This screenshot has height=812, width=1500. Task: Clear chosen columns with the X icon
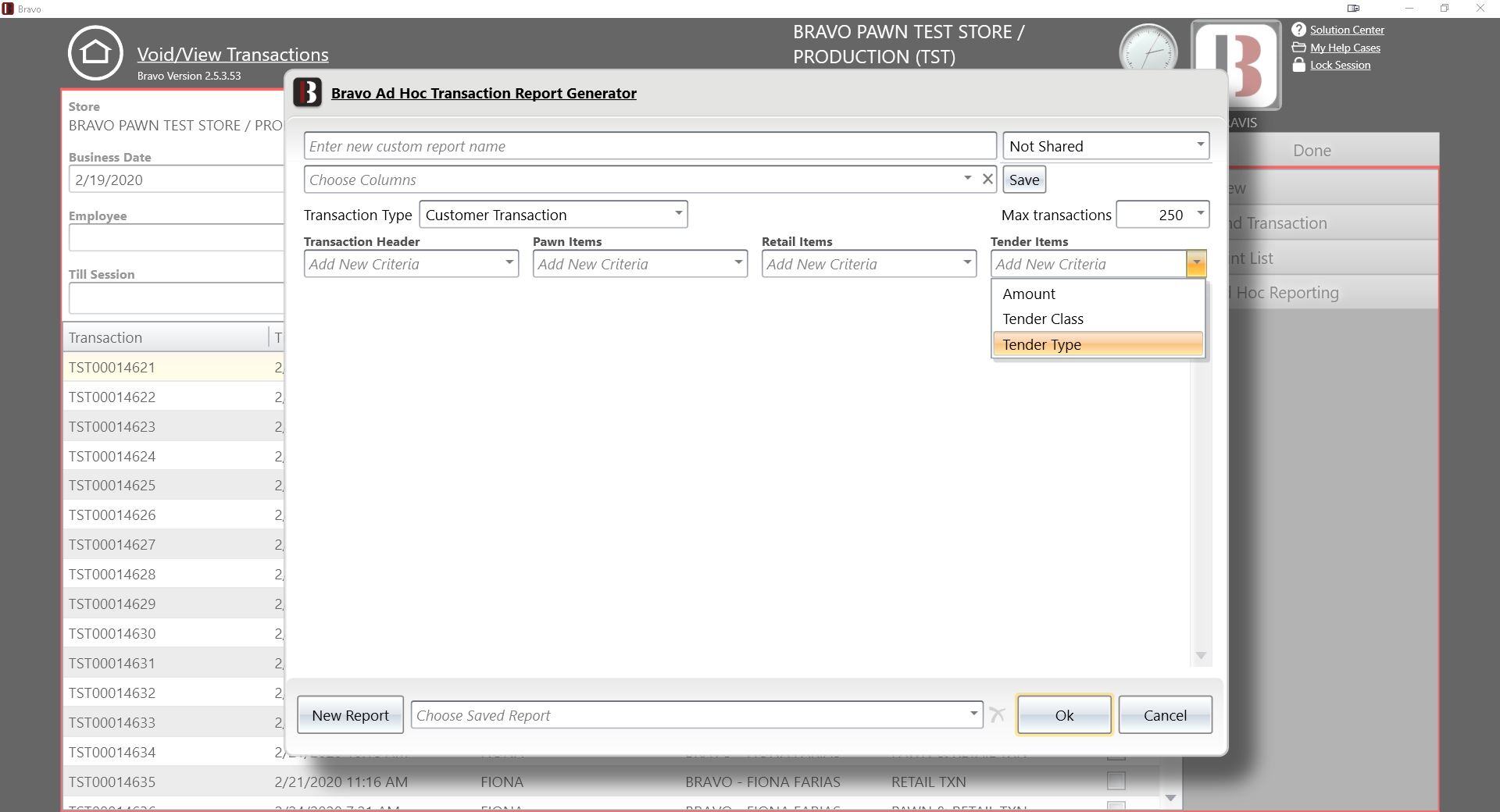pyautogui.click(x=987, y=179)
